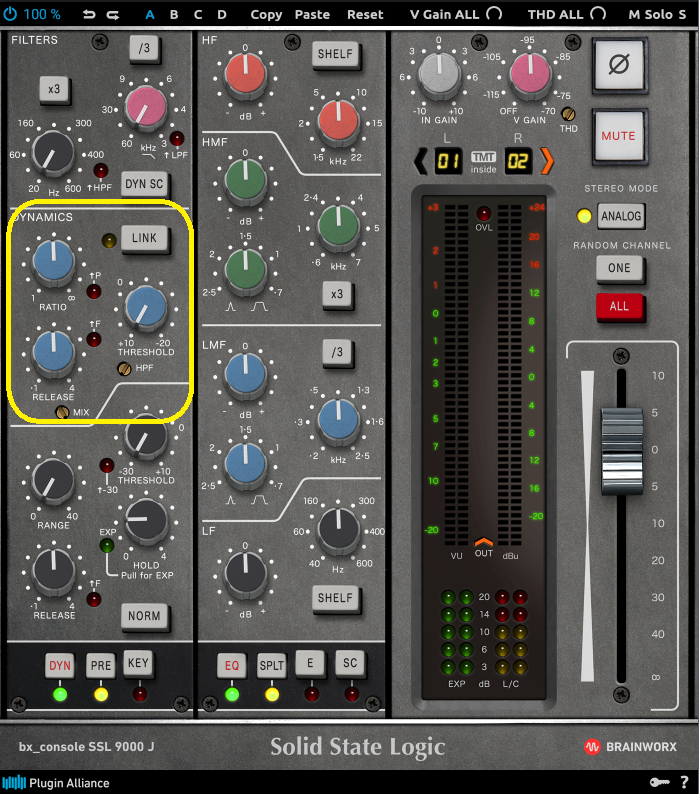
Task: Click the 100 % scale value
Action: (x=42, y=14)
